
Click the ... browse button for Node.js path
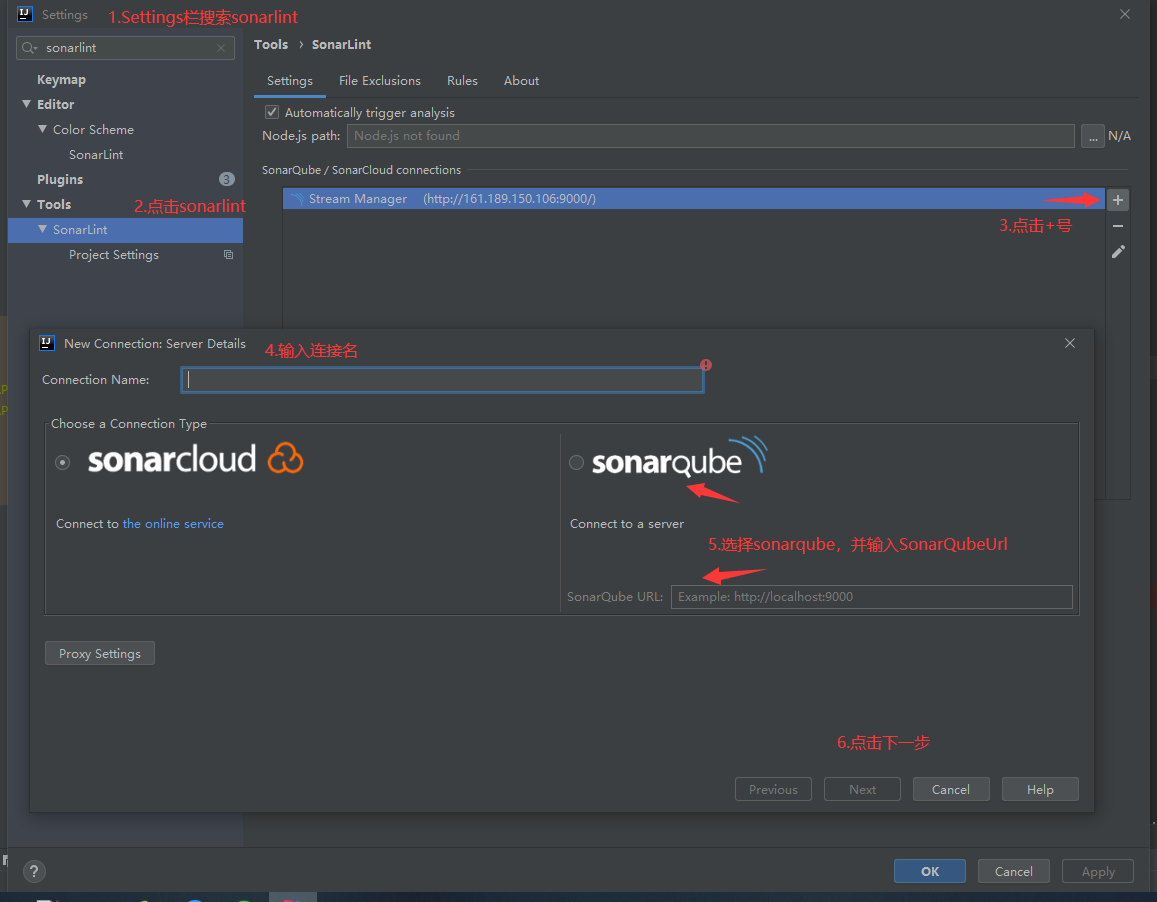point(1092,135)
